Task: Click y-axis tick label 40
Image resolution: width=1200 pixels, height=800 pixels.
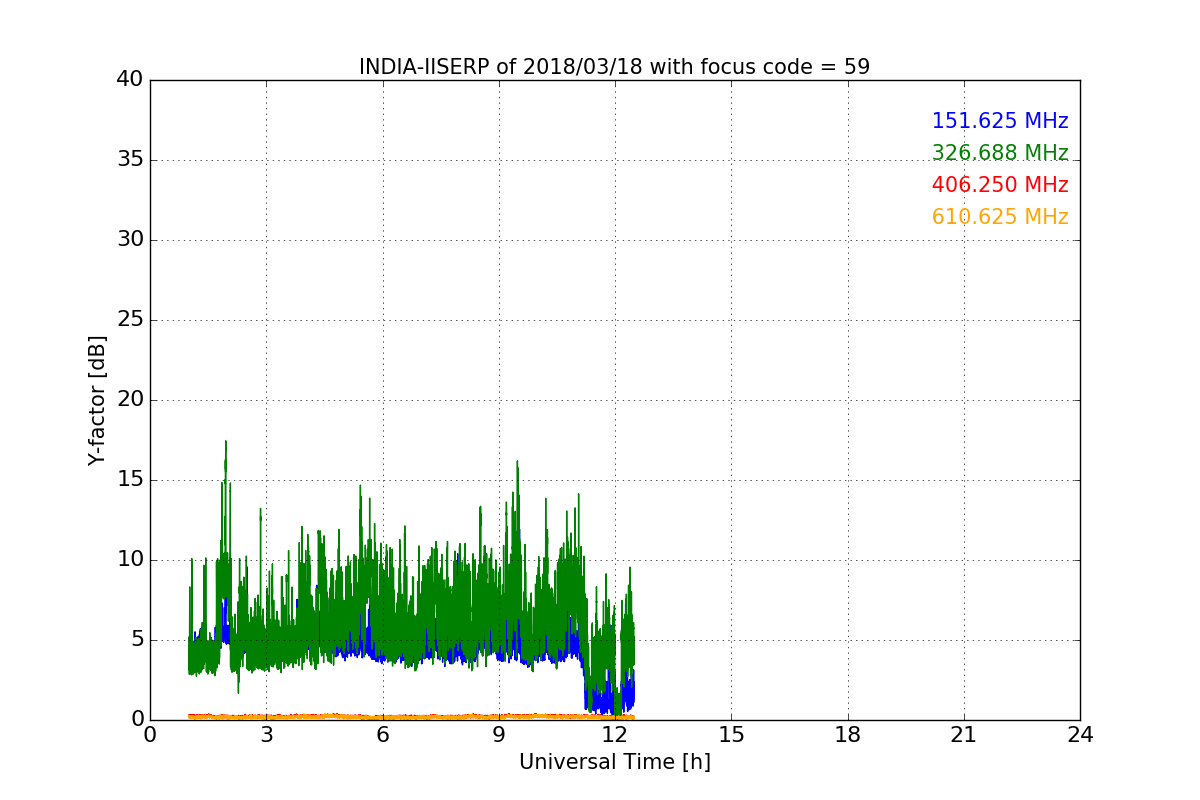Action: [x=130, y=80]
